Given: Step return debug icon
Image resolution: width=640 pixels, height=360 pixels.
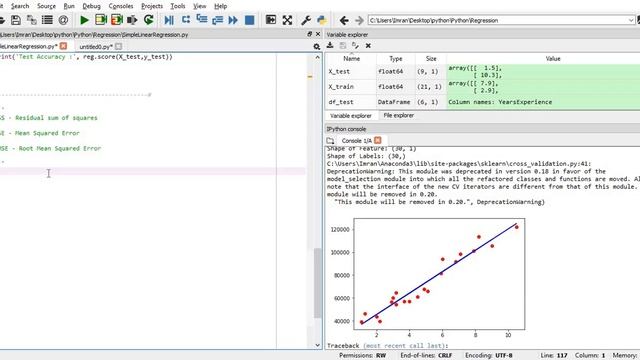Looking at the screenshot, I should tap(218, 20).
